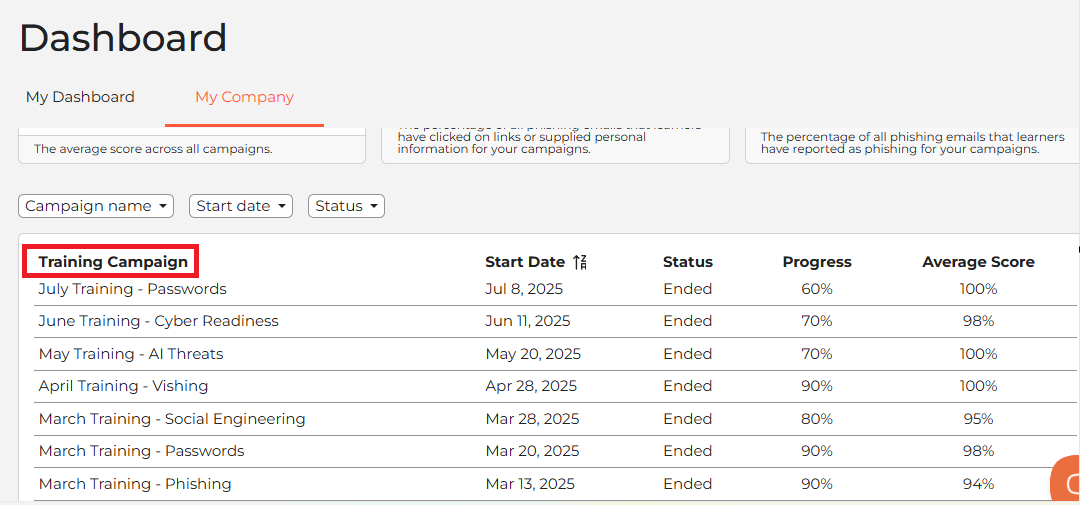Select the My Company tab
Screen dimensions: 1080x505
244,97
